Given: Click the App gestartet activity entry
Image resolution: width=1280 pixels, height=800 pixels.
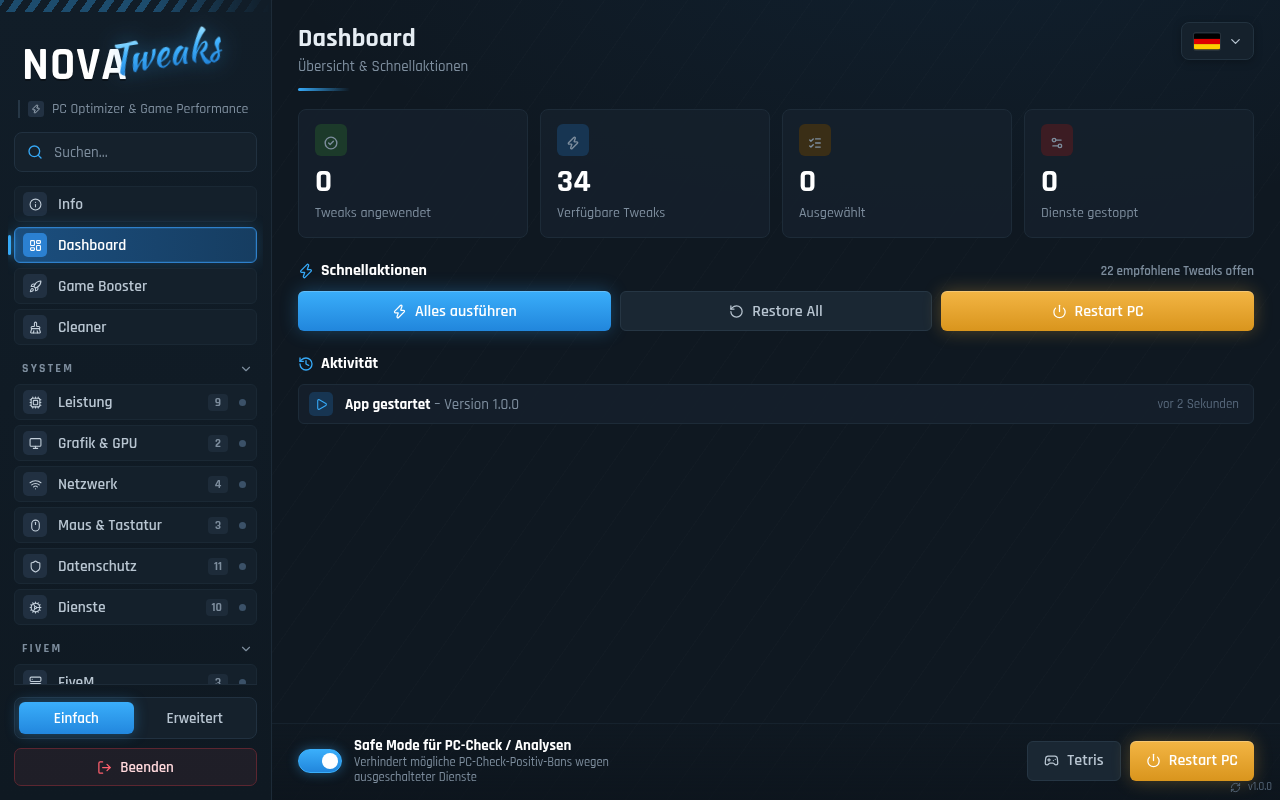Looking at the screenshot, I should (x=776, y=404).
